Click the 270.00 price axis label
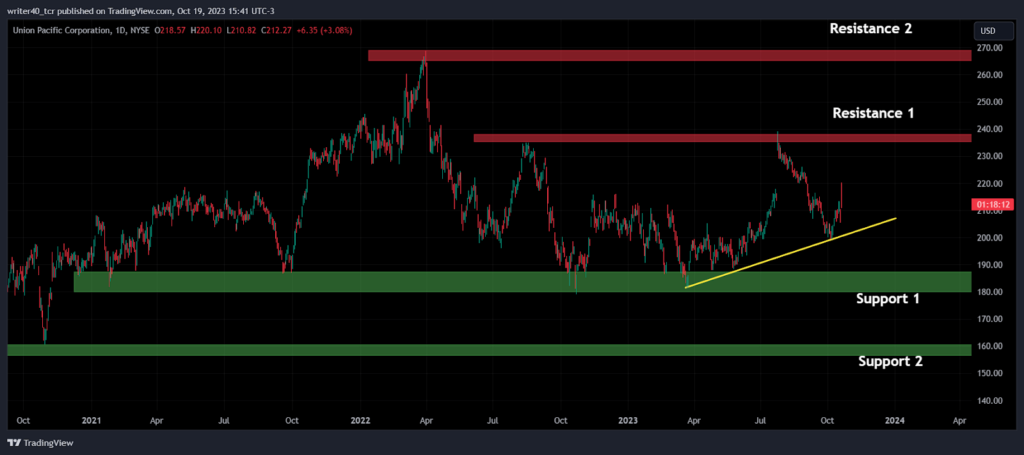1024x455 pixels. [991, 48]
